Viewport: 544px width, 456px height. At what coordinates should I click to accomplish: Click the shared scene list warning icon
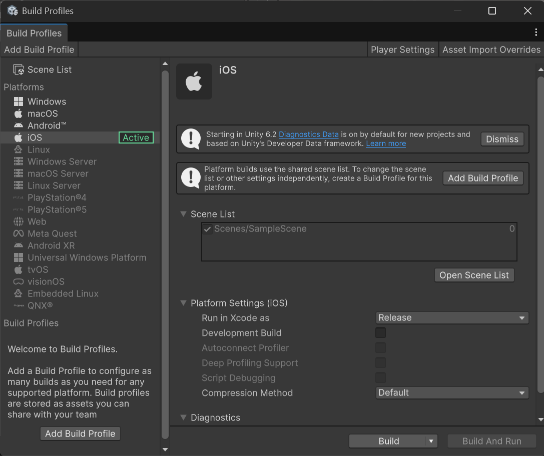point(191,178)
